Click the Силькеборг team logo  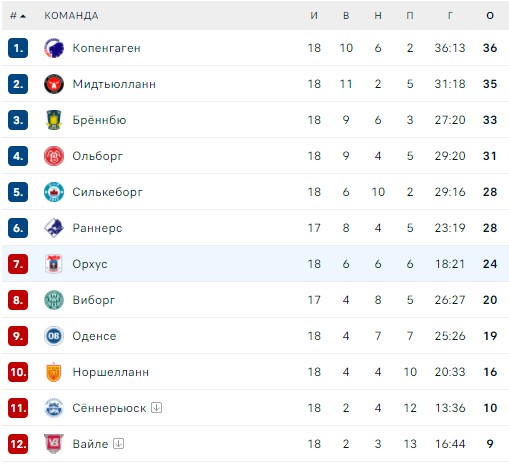tap(54, 192)
